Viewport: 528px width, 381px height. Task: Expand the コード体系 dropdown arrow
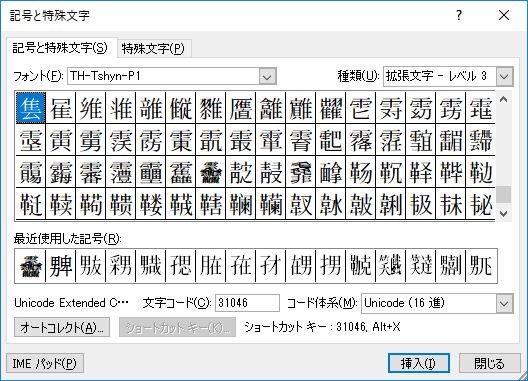[504, 304]
